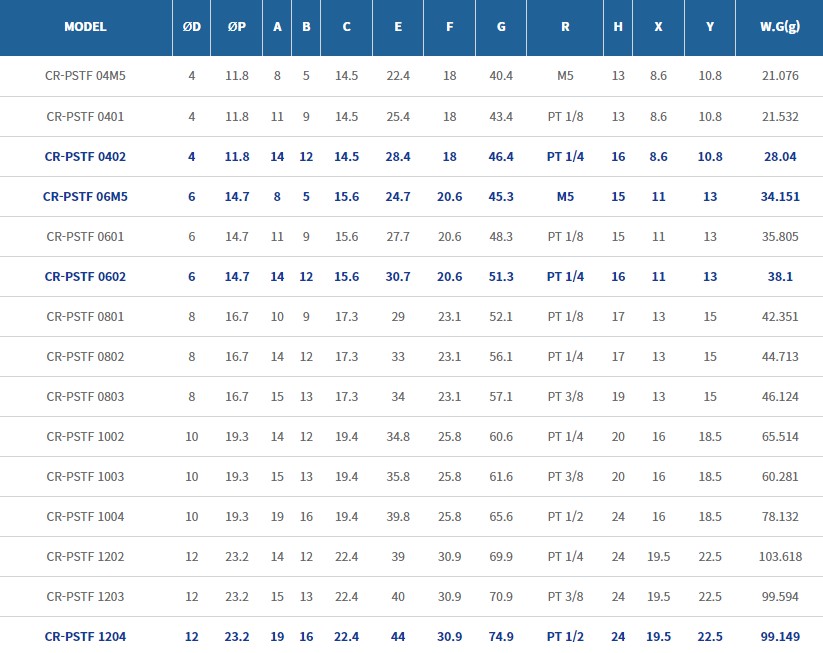Click the PT 1/2 value for CR-PSTF 1204

pos(565,637)
